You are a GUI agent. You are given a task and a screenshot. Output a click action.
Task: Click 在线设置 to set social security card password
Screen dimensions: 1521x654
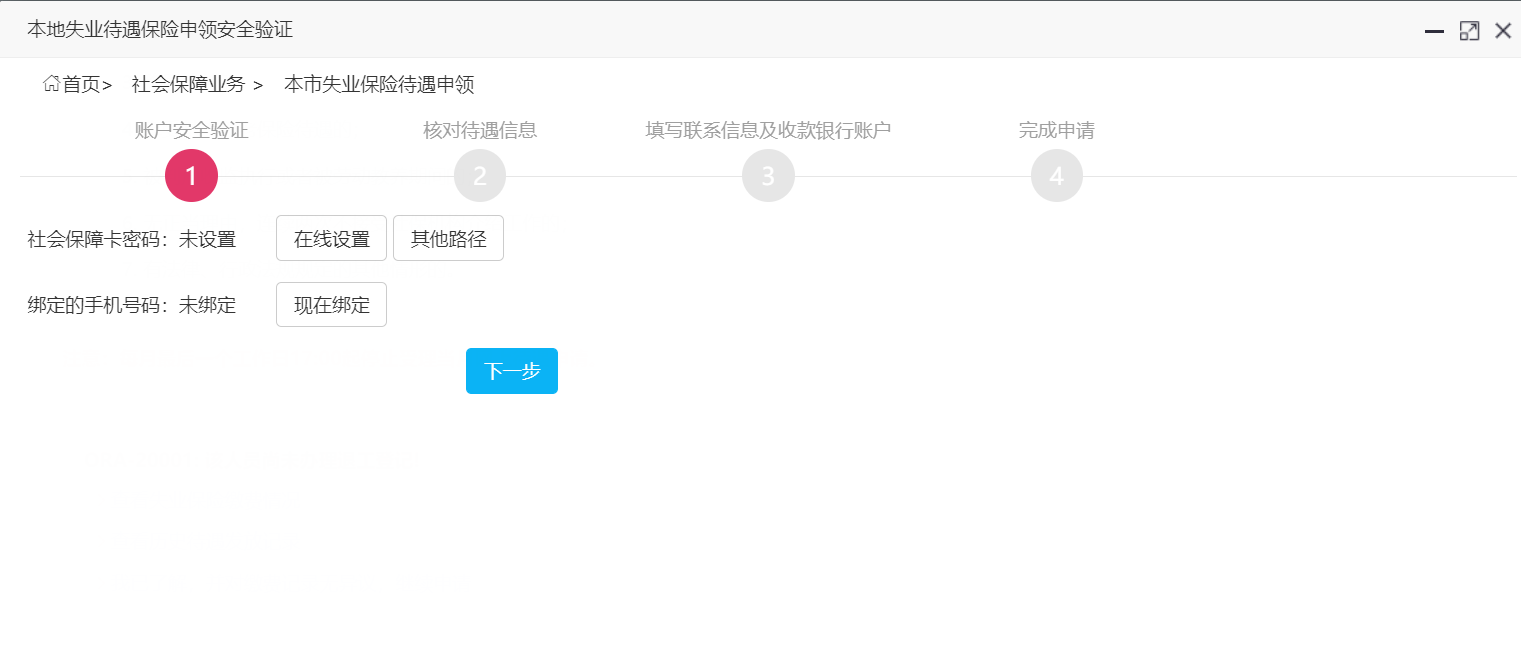click(x=331, y=238)
